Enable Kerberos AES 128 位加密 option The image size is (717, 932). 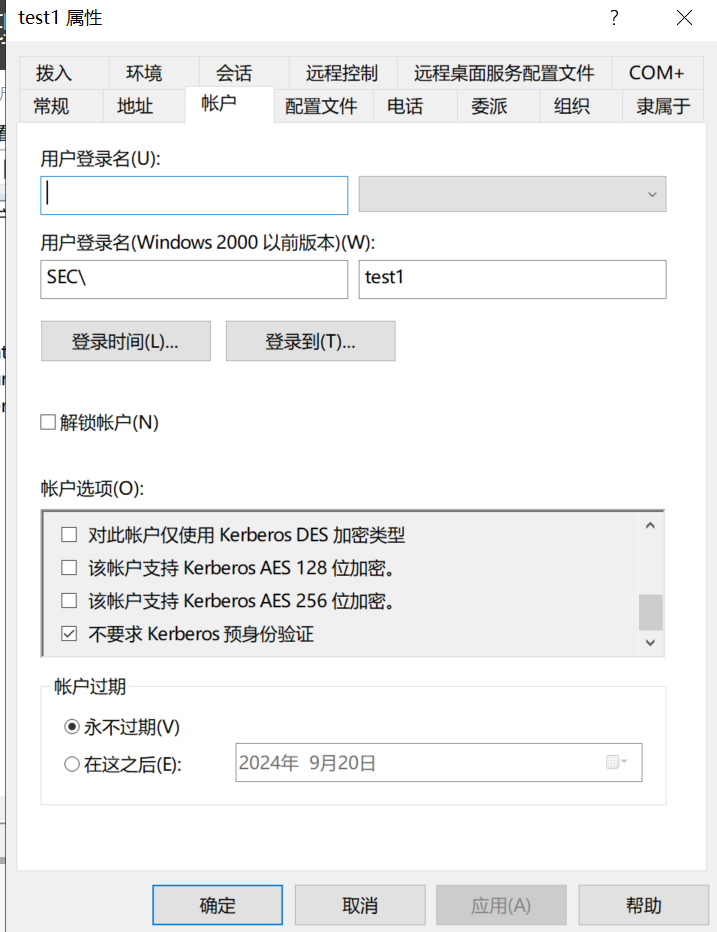click(69, 568)
